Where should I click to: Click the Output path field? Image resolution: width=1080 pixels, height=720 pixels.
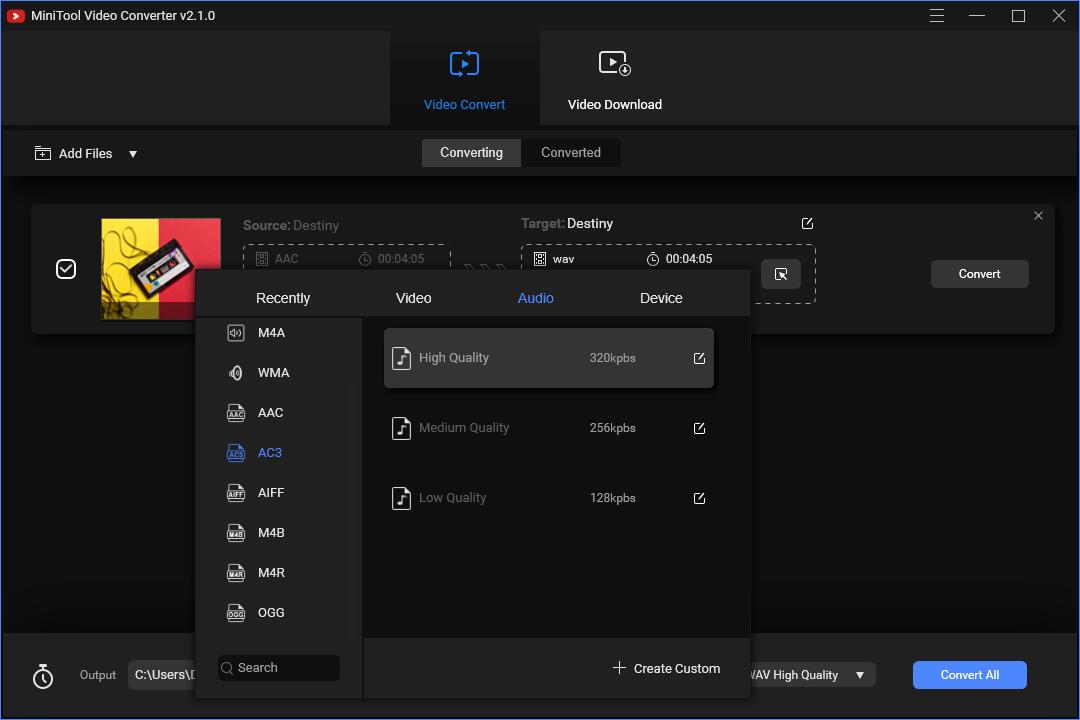click(164, 675)
